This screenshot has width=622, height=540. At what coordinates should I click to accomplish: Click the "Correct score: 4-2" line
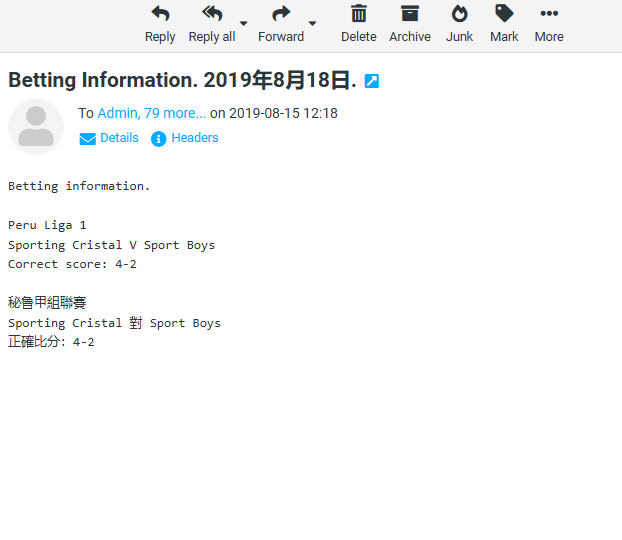[x=72, y=264]
